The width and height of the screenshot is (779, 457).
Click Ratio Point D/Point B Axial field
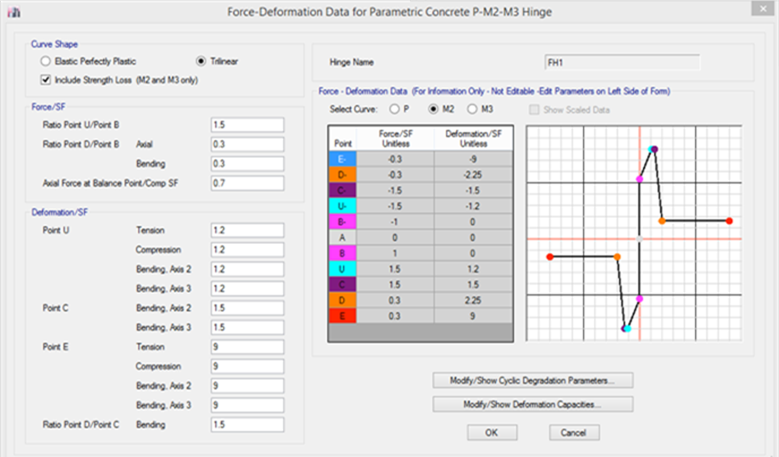[247, 144]
